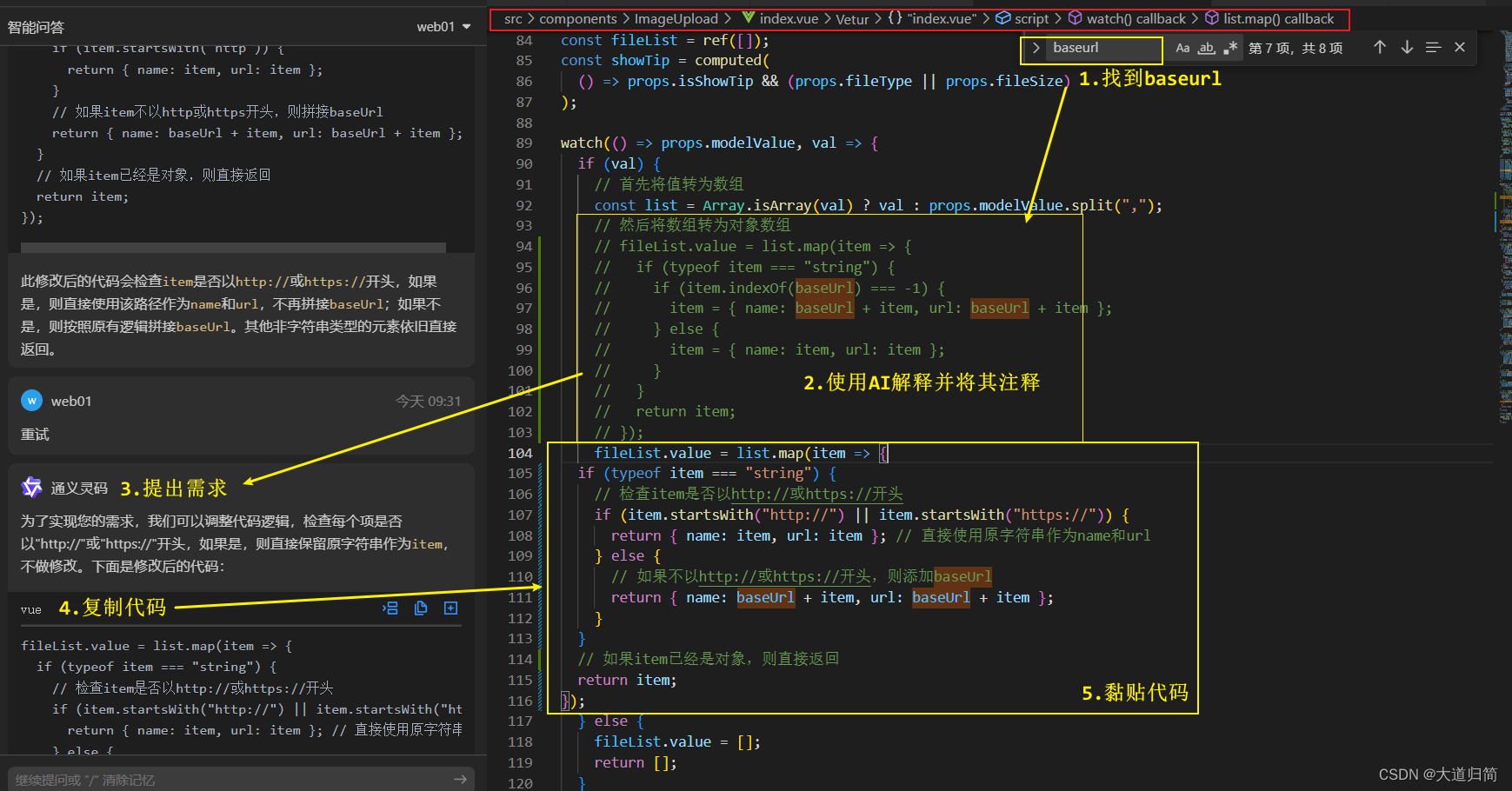Viewport: 1512px width, 791px height.
Task: Select components in breadcrumb
Action: (x=577, y=19)
